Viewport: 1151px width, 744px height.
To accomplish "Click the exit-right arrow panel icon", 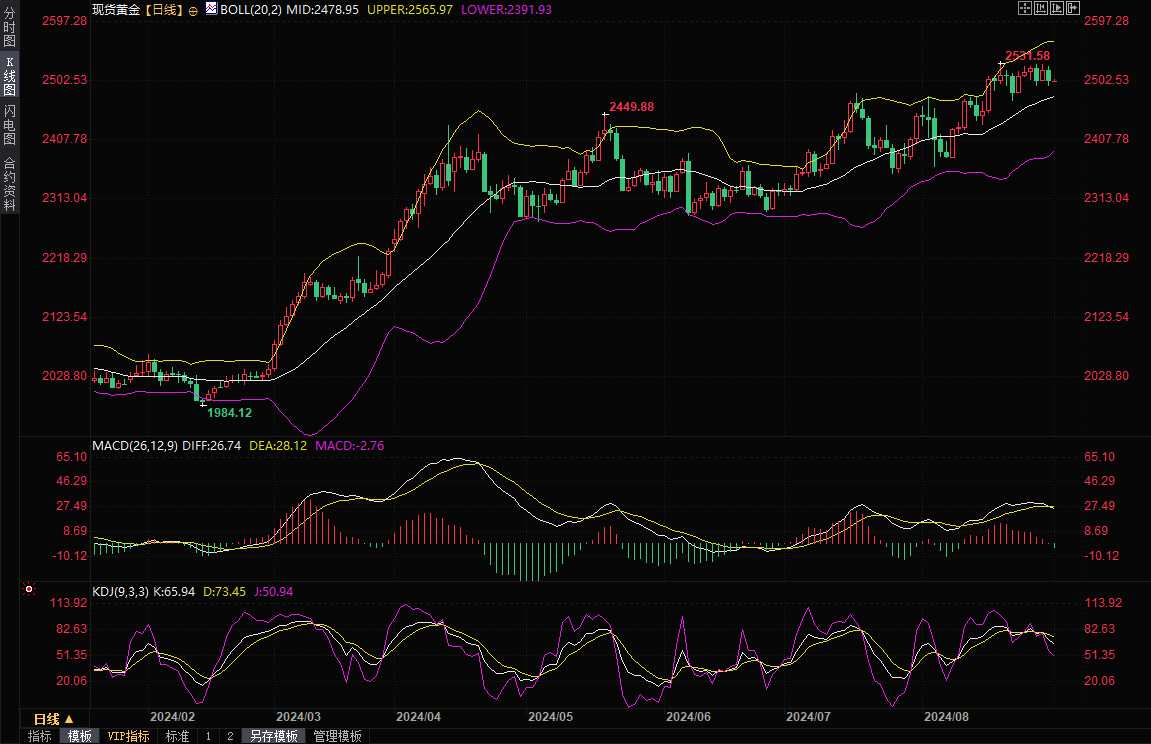I will (1072, 8).
